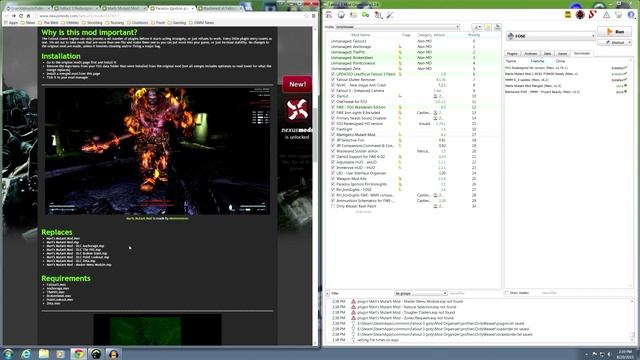Open the Nexus globe icon in Mod Organizer toolbar

pos(341,15)
